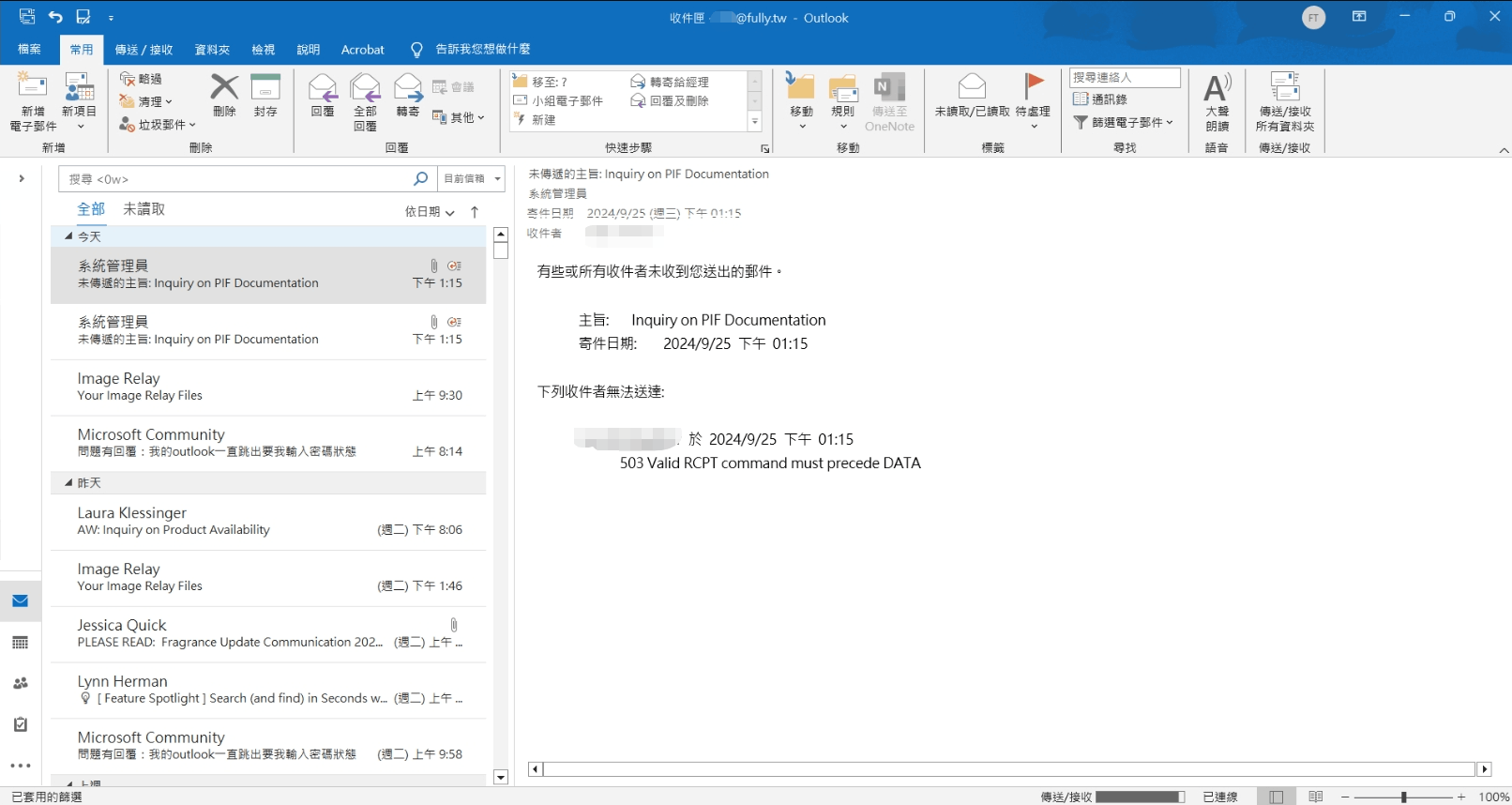This screenshot has height=805, width=1512.
Task: Click the Reply (回覆) icon
Action: click(323, 87)
